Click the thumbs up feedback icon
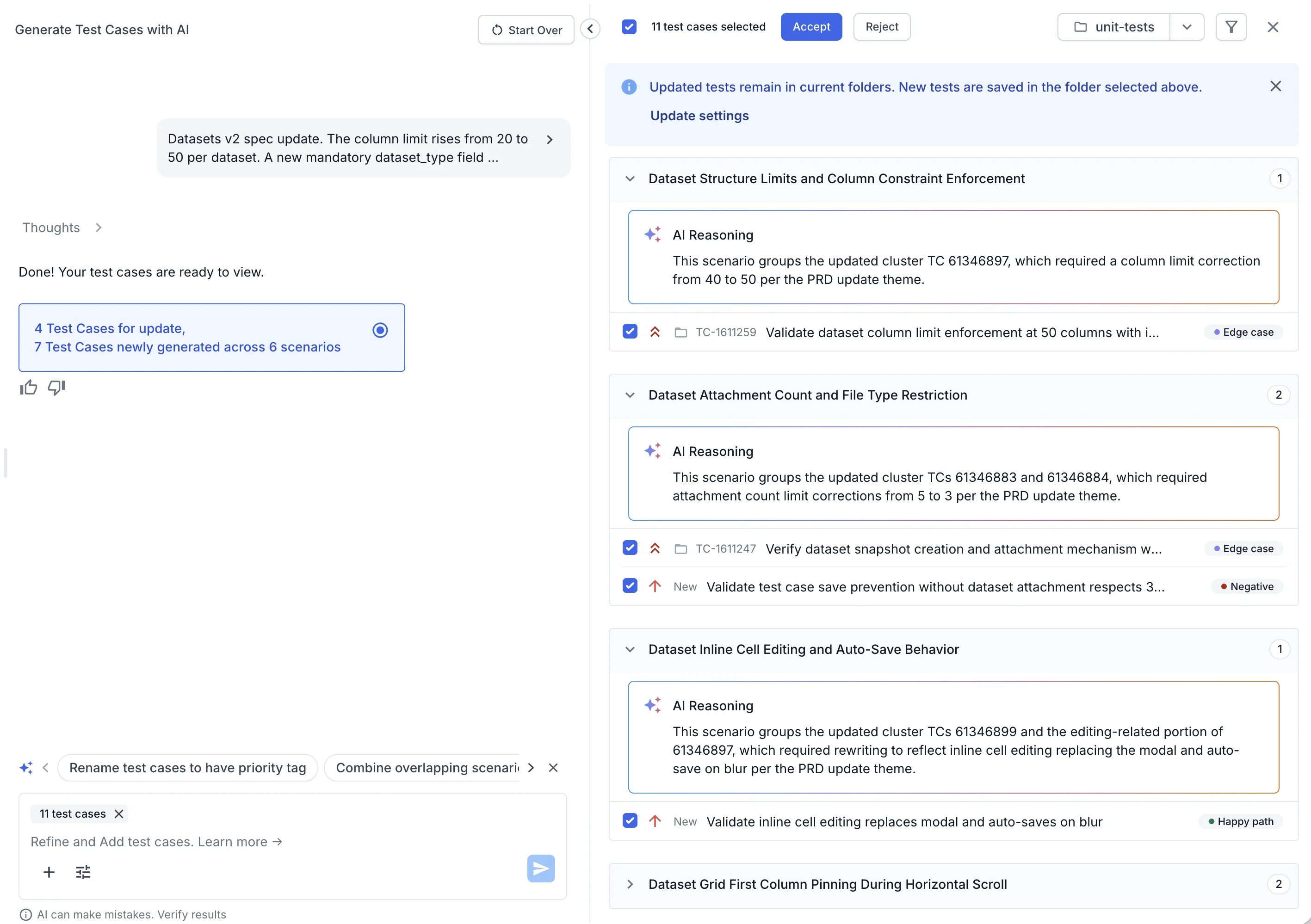This screenshot has width=1311, height=924. tap(29, 388)
